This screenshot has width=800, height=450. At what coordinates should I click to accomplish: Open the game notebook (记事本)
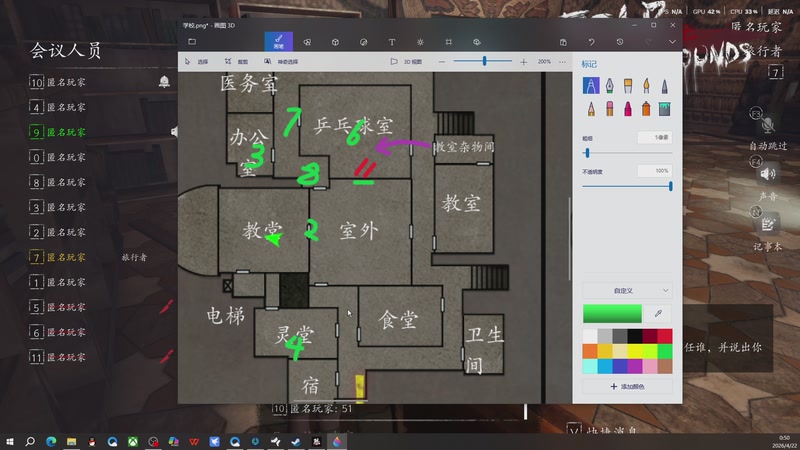[x=767, y=224]
